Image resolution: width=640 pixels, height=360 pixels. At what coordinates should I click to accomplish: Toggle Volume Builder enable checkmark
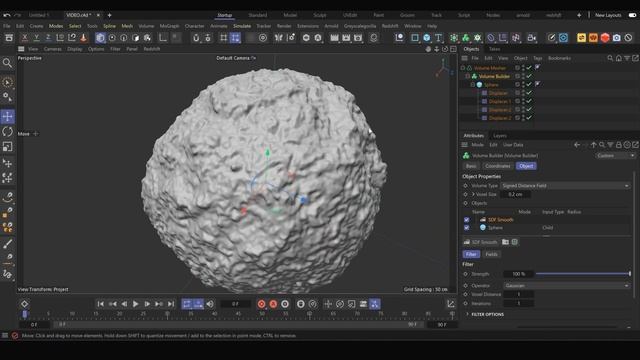529,76
